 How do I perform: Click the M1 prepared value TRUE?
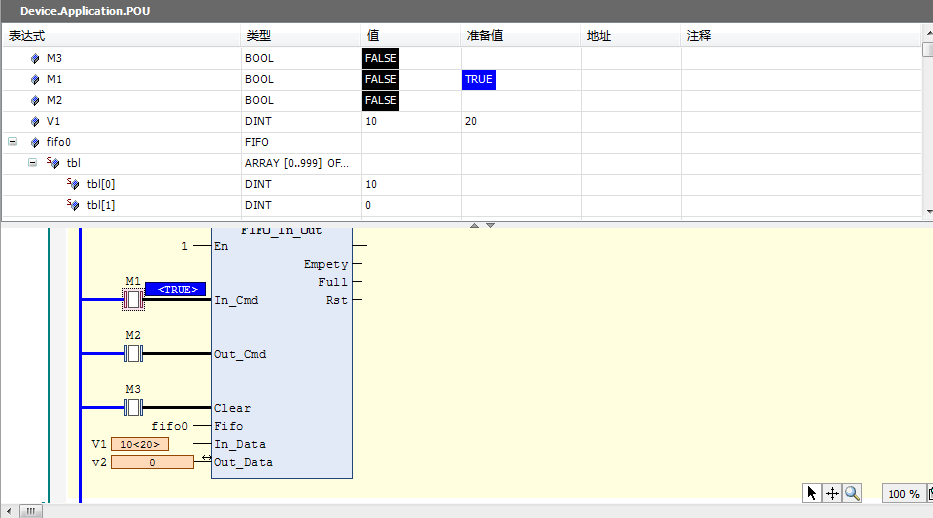point(479,79)
